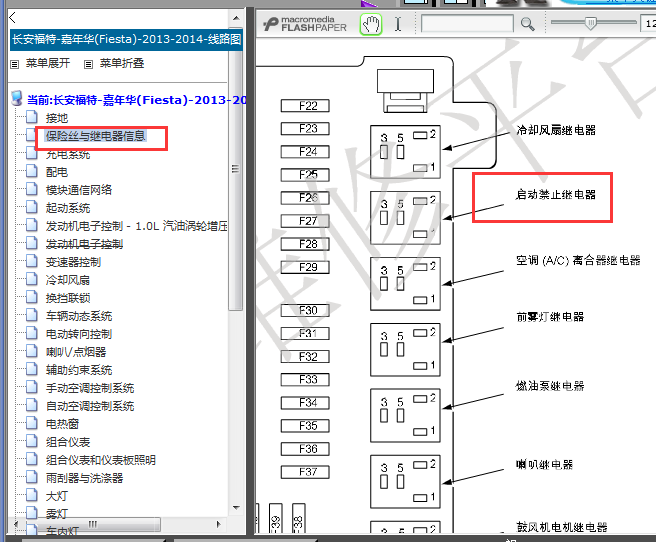Viewport: 656px width, 542px height.
Task: Click the FlashPaper search input field
Action: (x=467, y=23)
